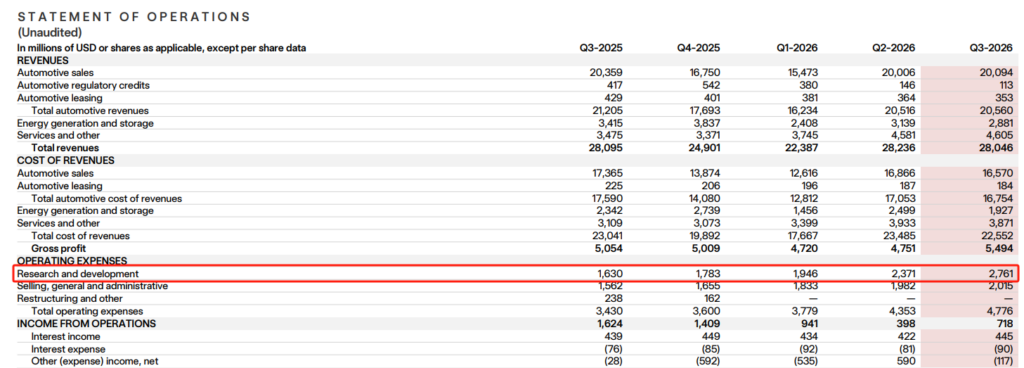1024x368 pixels.
Task: Select the Selling, general and administrative label
Action: (x=92, y=286)
